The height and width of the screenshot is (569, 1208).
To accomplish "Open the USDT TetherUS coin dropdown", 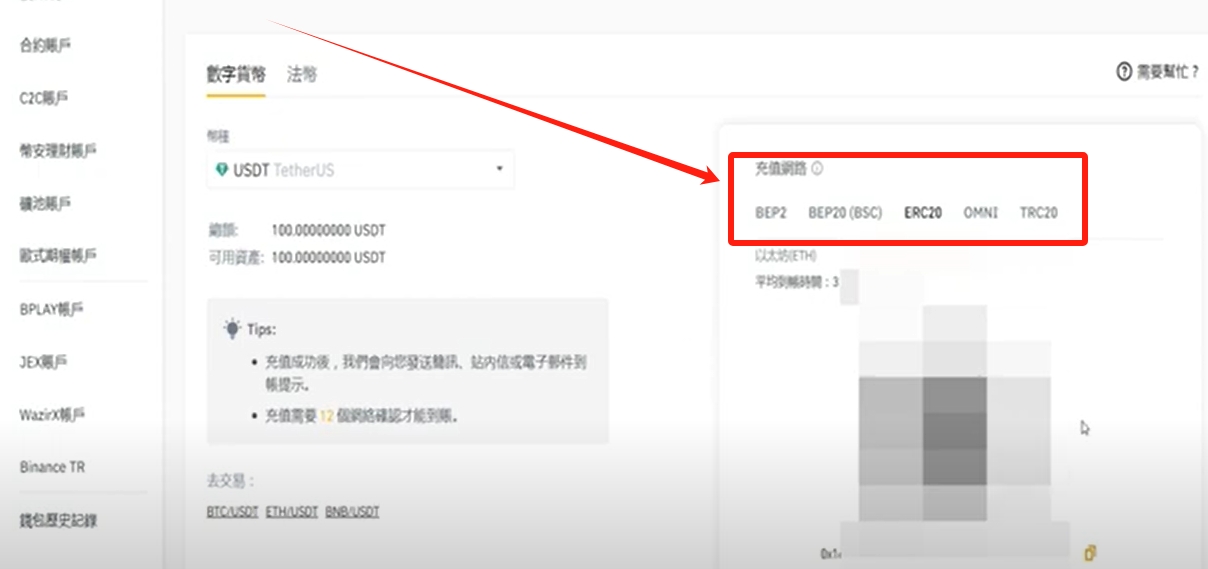I will pyautogui.click(x=360, y=170).
